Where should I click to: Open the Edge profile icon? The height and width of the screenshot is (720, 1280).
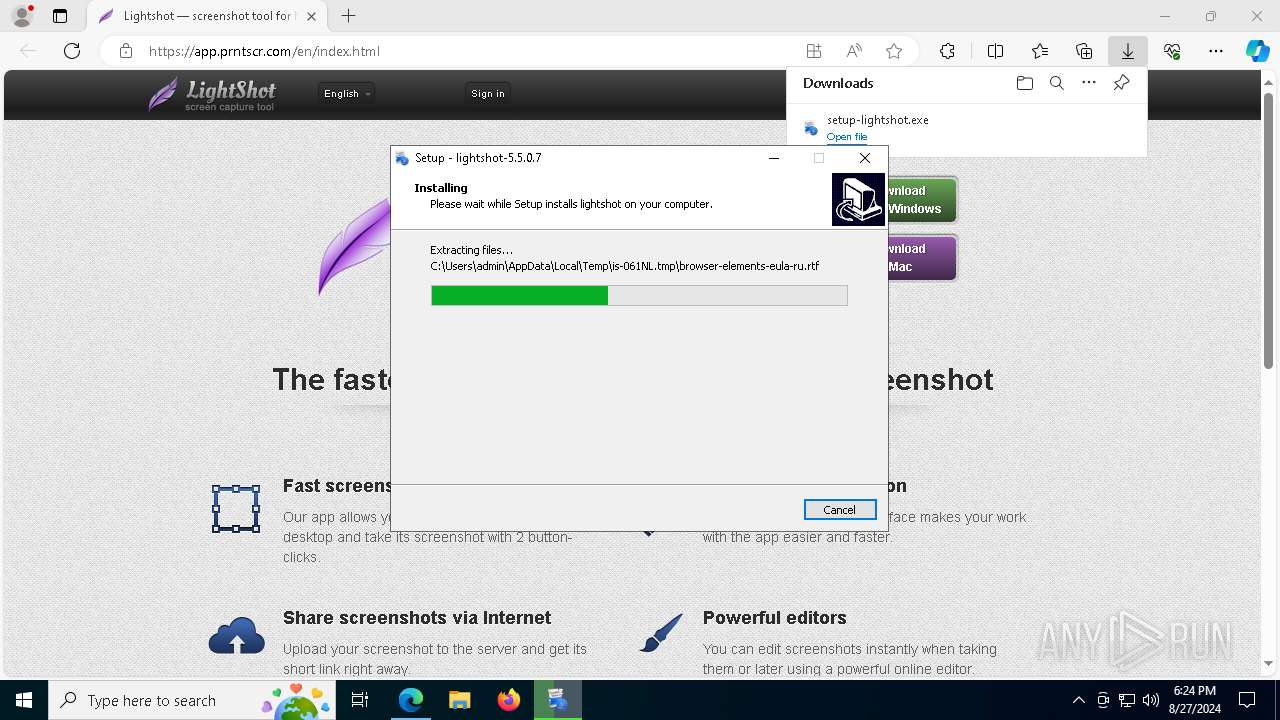pyautogui.click(x=22, y=16)
